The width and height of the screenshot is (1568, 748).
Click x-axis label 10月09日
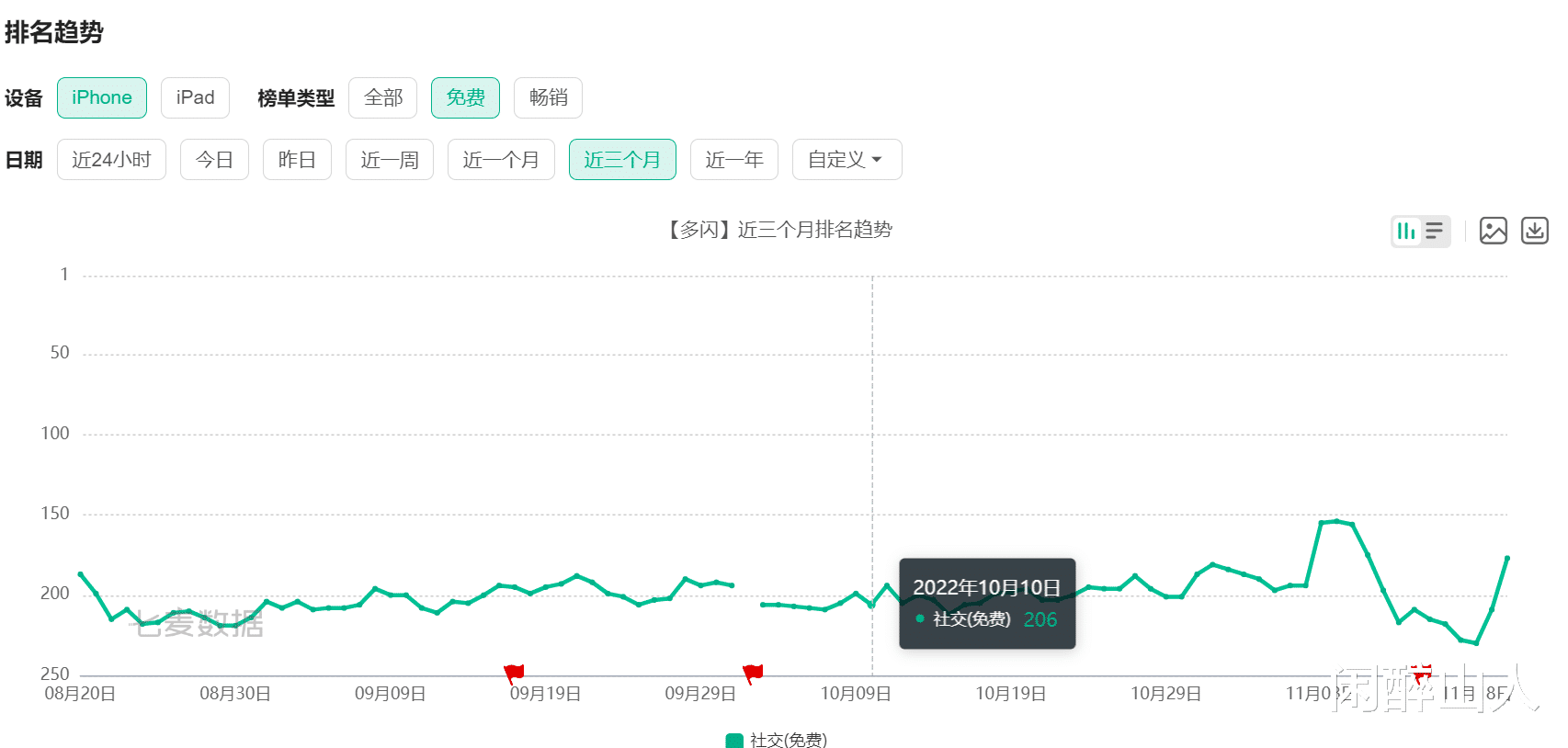(x=856, y=694)
